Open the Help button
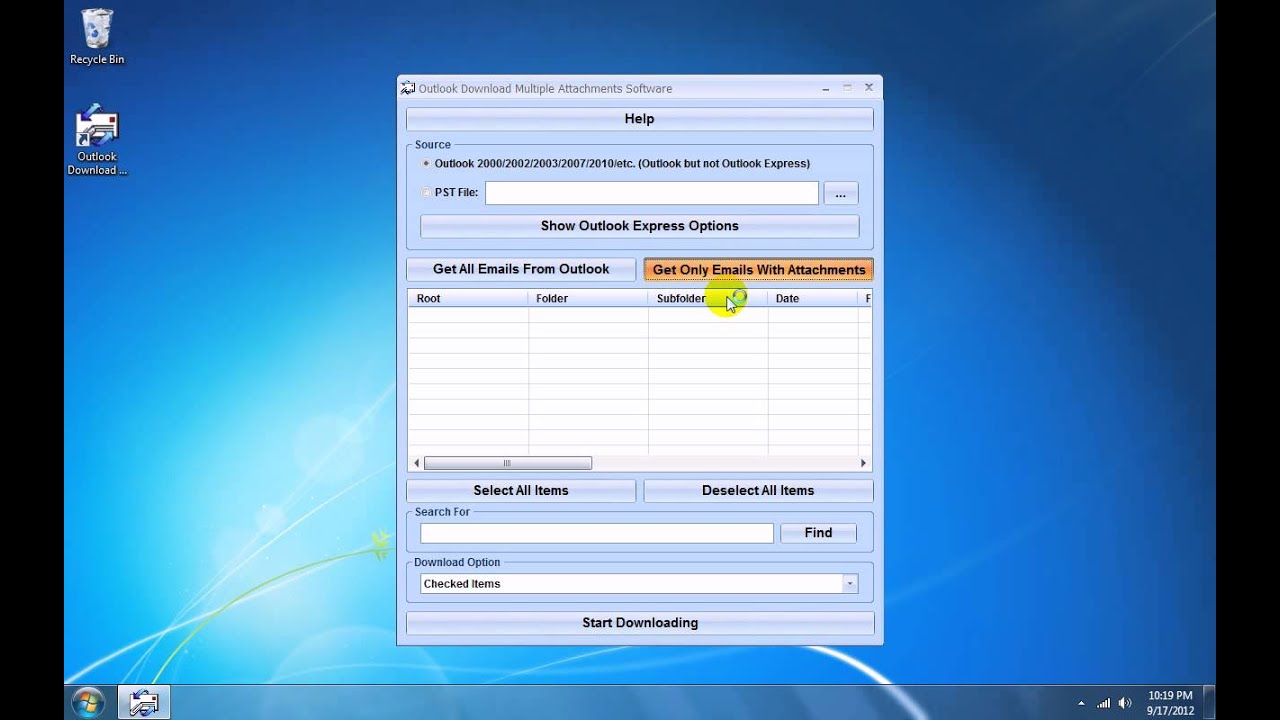 pos(640,119)
